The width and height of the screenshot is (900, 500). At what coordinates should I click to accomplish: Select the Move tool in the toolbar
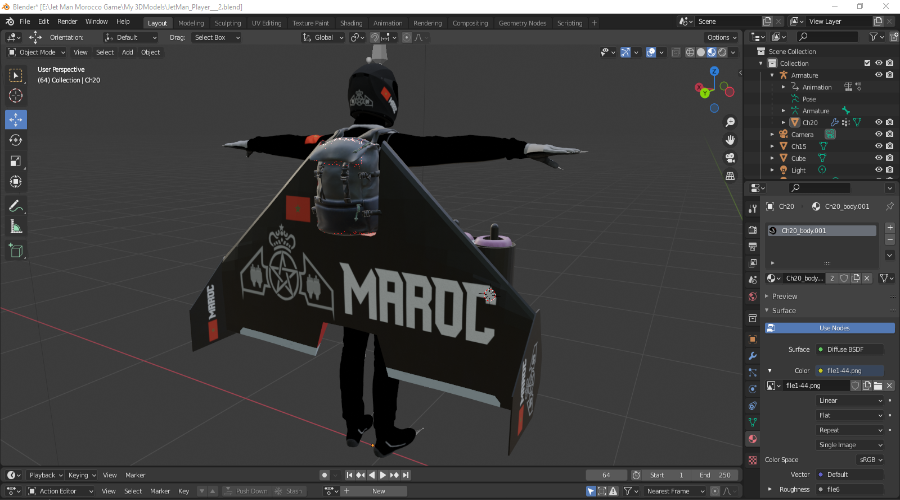(x=16, y=119)
